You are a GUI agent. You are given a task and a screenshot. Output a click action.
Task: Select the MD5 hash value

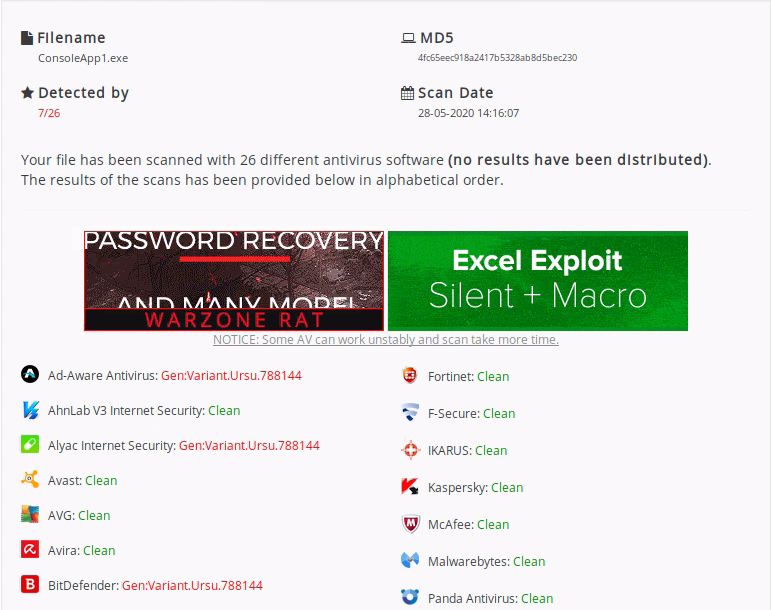point(497,58)
